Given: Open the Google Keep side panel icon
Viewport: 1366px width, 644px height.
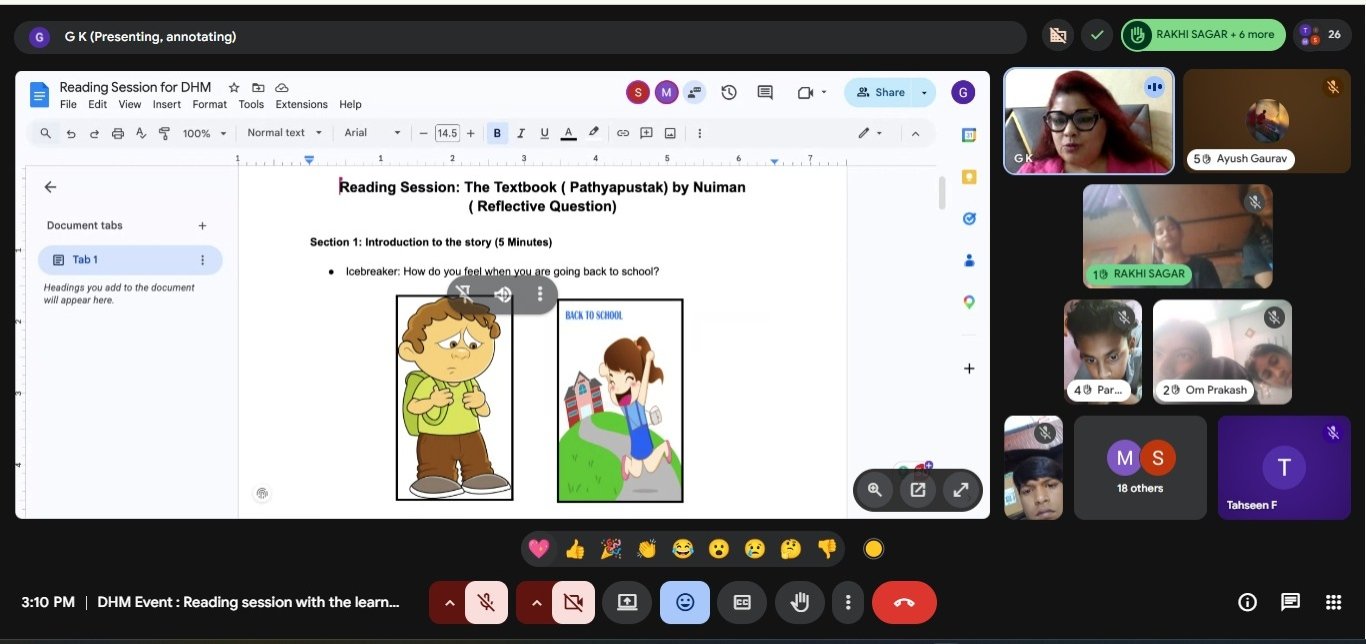Looking at the screenshot, I should pos(969,177).
